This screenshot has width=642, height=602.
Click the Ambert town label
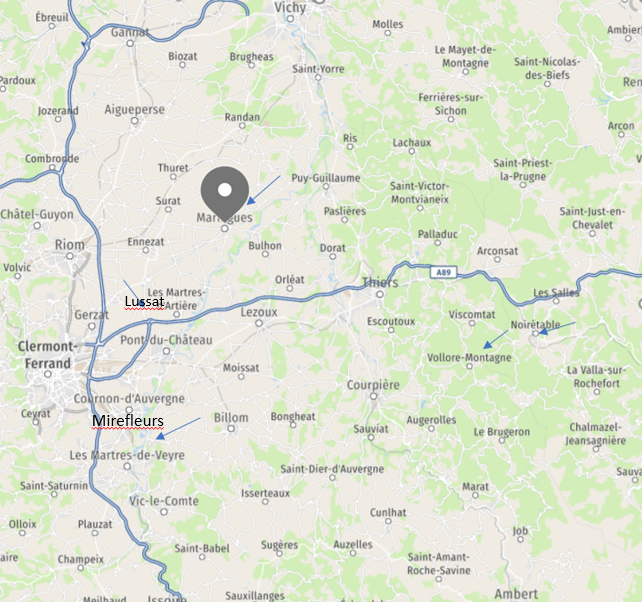pyautogui.click(x=516, y=593)
